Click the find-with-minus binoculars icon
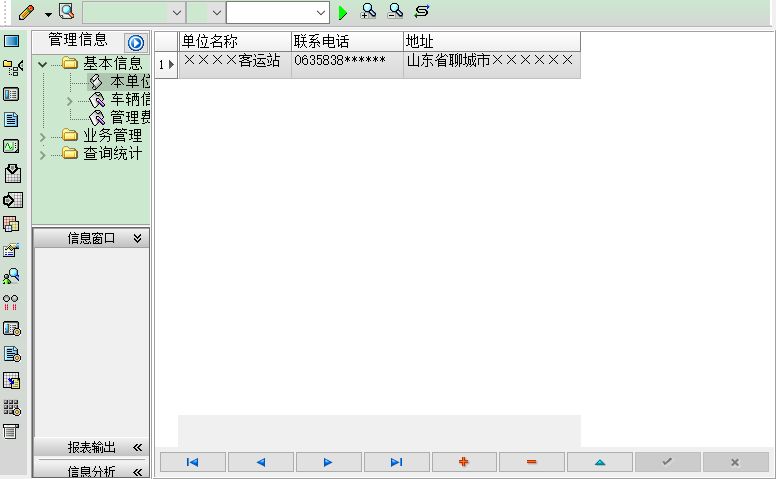776x479 pixels. 395,11
